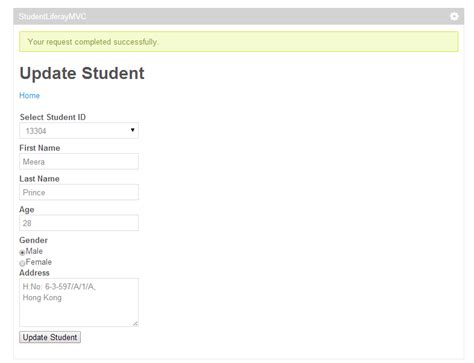
Task: Click the Gender label text
Action: 33,240
